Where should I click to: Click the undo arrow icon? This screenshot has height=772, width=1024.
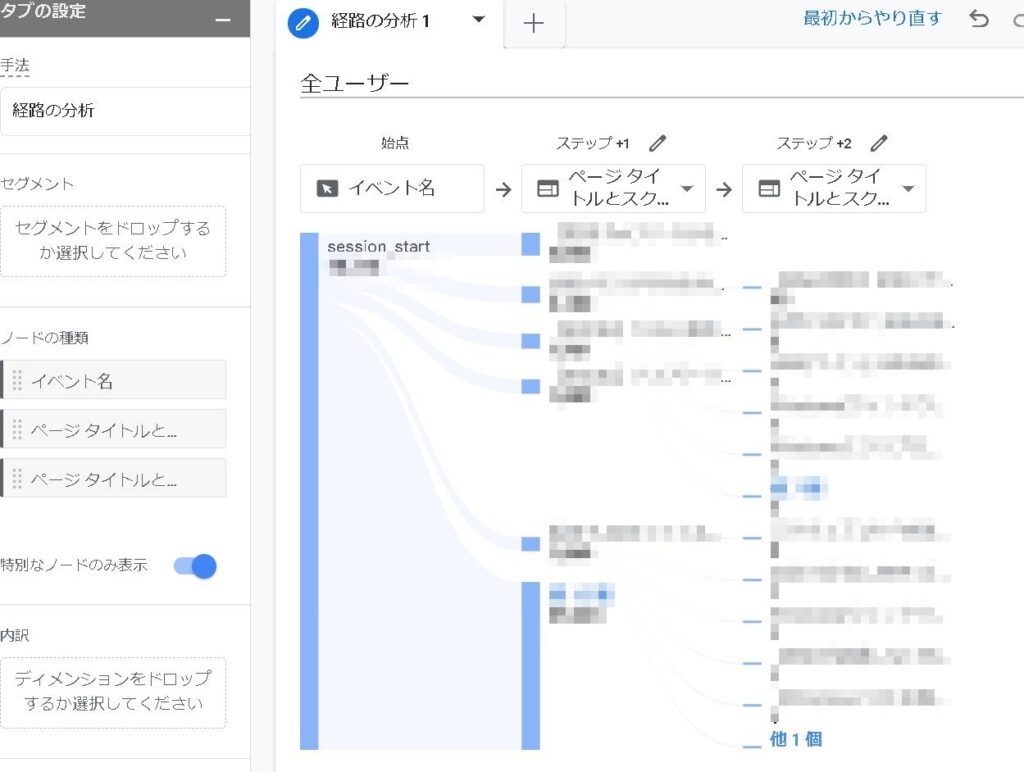tap(979, 19)
